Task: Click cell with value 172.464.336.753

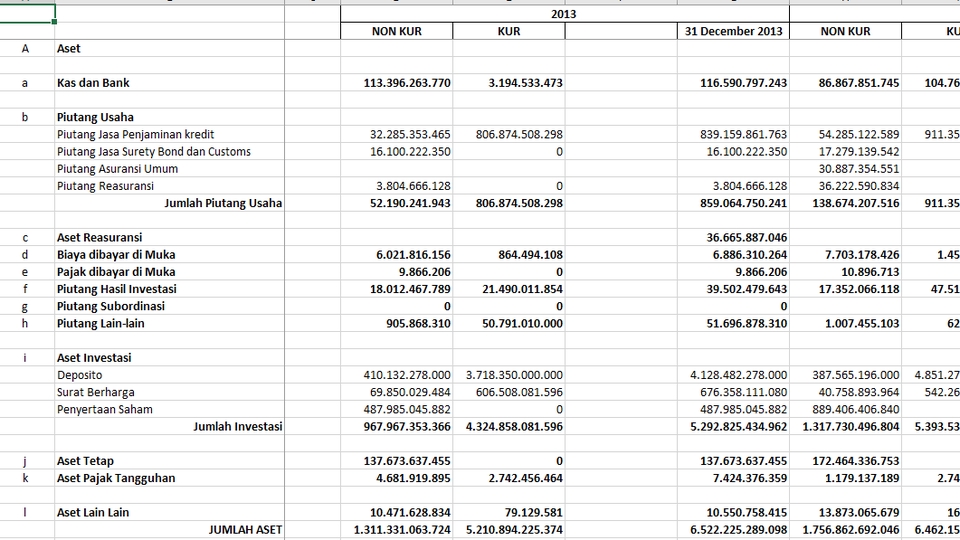Action: point(846,460)
